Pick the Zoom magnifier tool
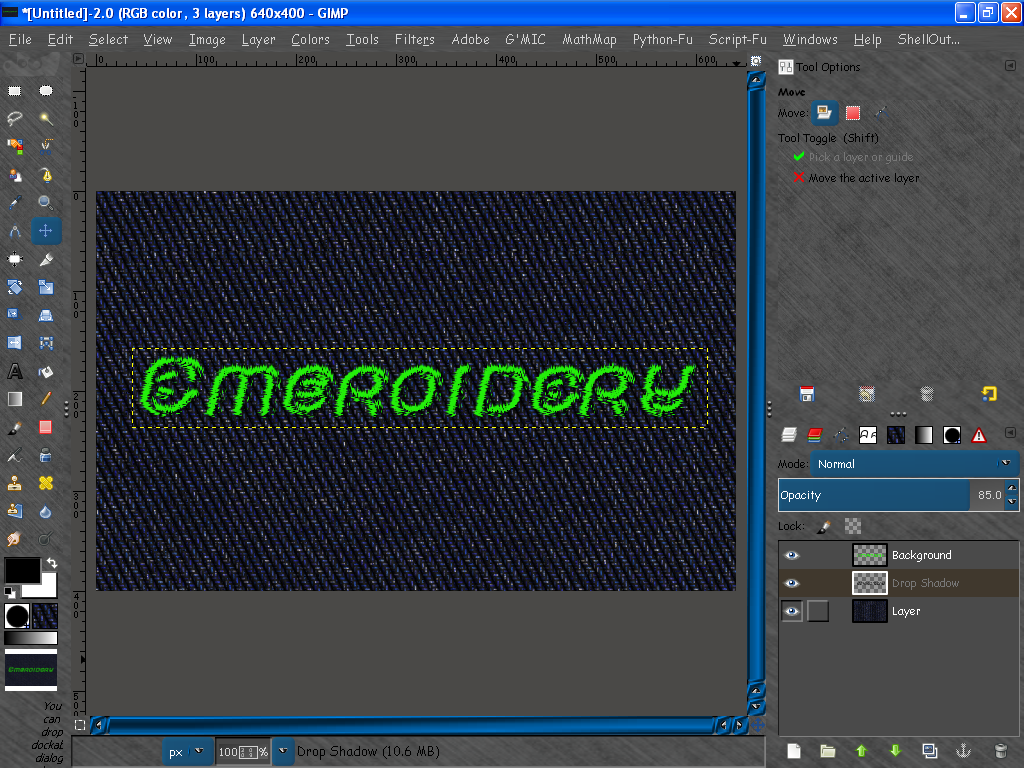 [x=45, y=203]
